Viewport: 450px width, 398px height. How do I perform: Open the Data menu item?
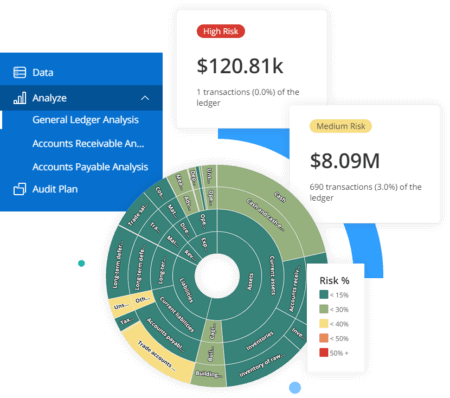(81, 72)
